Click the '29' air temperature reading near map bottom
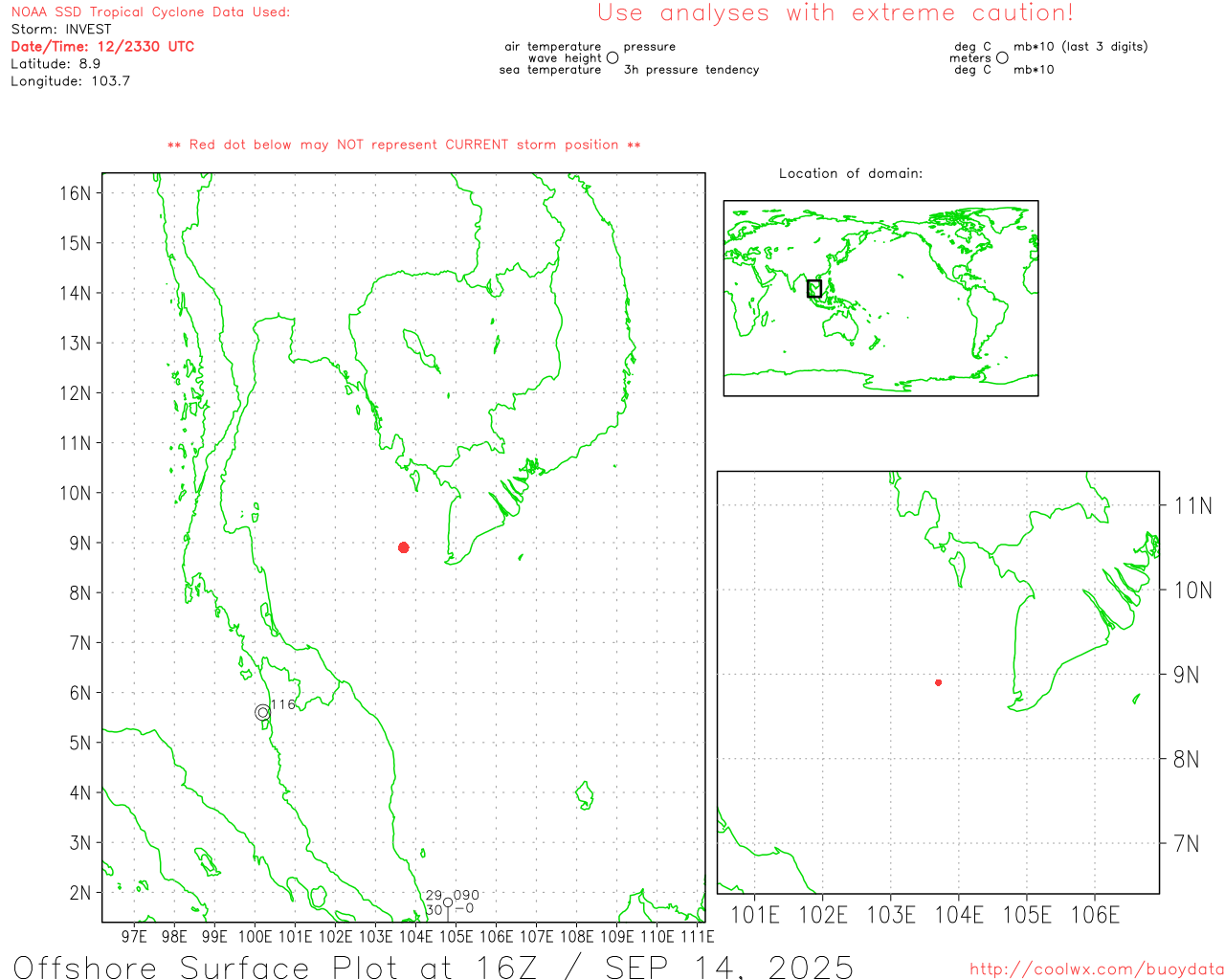Screen dimensions: 1225x980 (x=434, y=896)
